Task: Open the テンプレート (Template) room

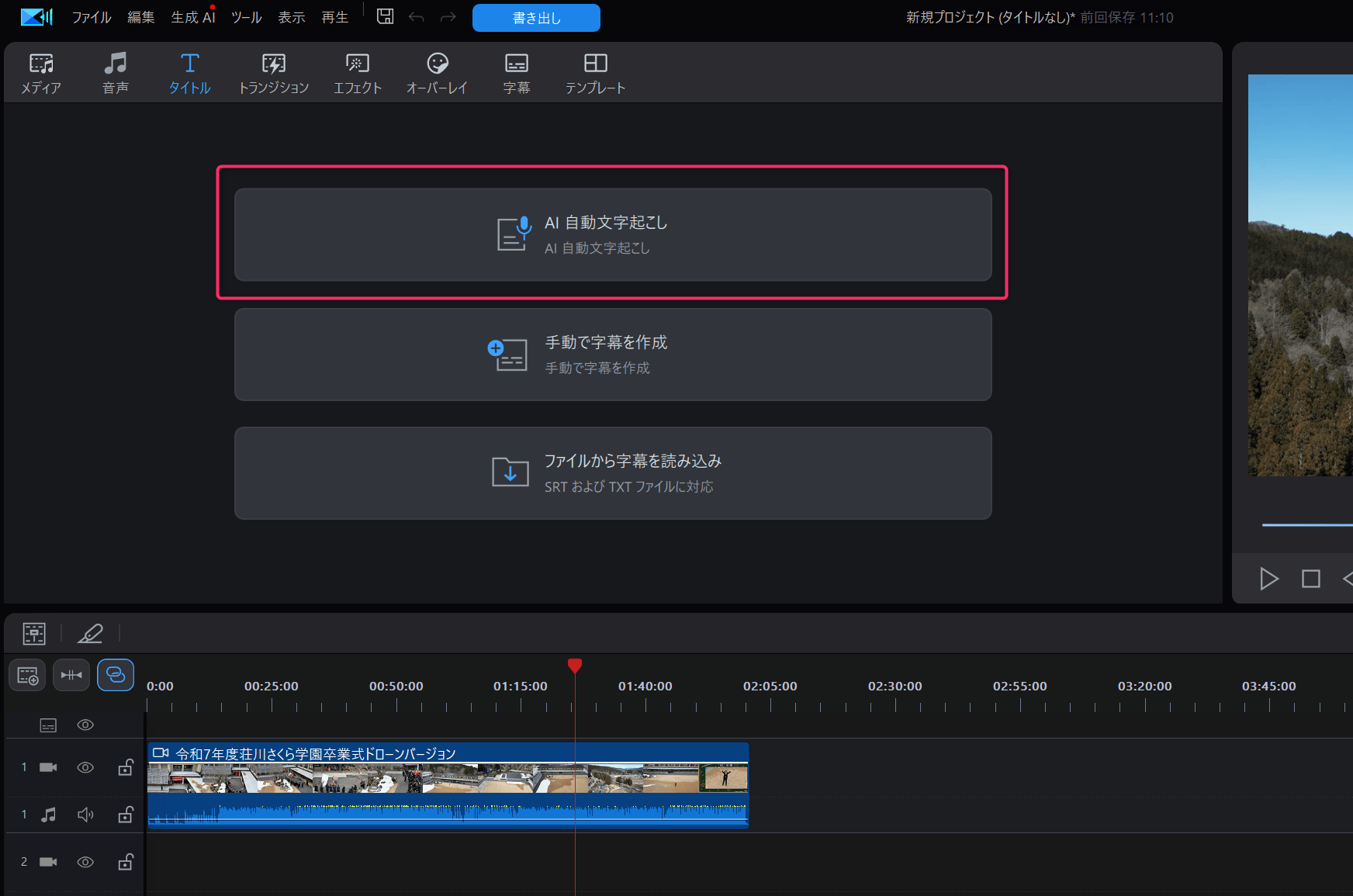Action: [x=595, y=74]
